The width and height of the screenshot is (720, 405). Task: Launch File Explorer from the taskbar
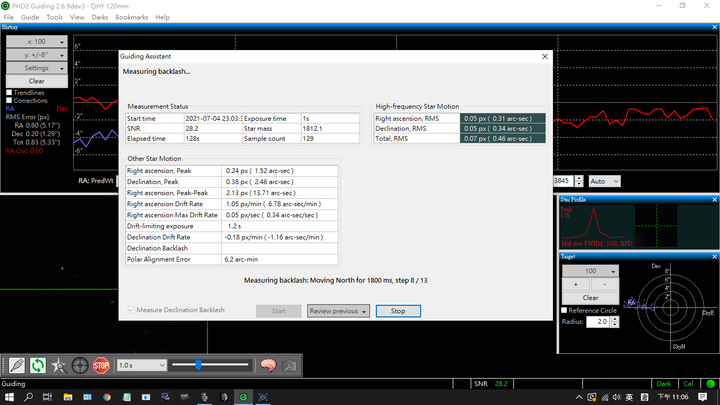[68, 397]
